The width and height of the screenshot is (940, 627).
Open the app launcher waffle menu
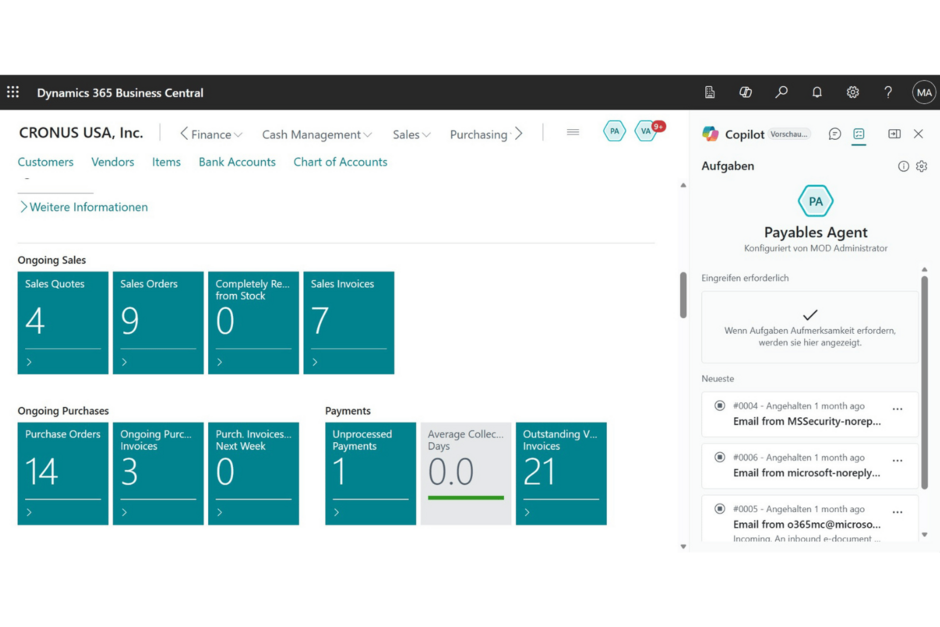(13, 92)
